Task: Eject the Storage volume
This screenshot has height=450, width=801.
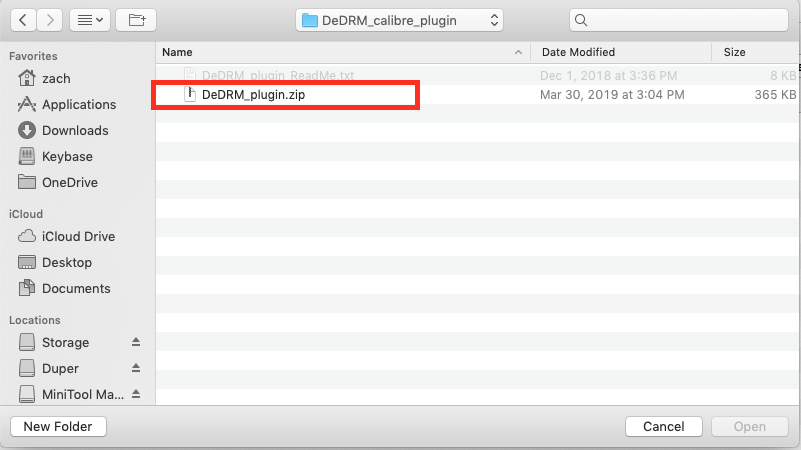Action: pos(136,342)
